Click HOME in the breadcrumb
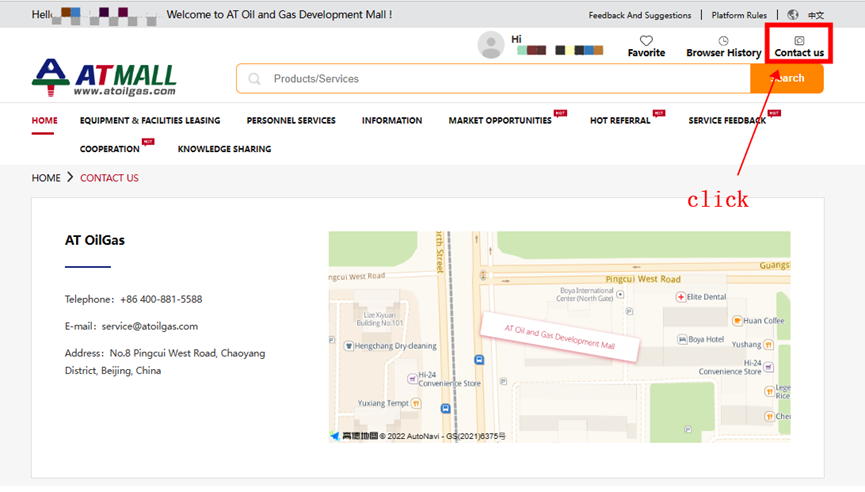865x492 pixels. pyautogui.click(x=46, y=178)
